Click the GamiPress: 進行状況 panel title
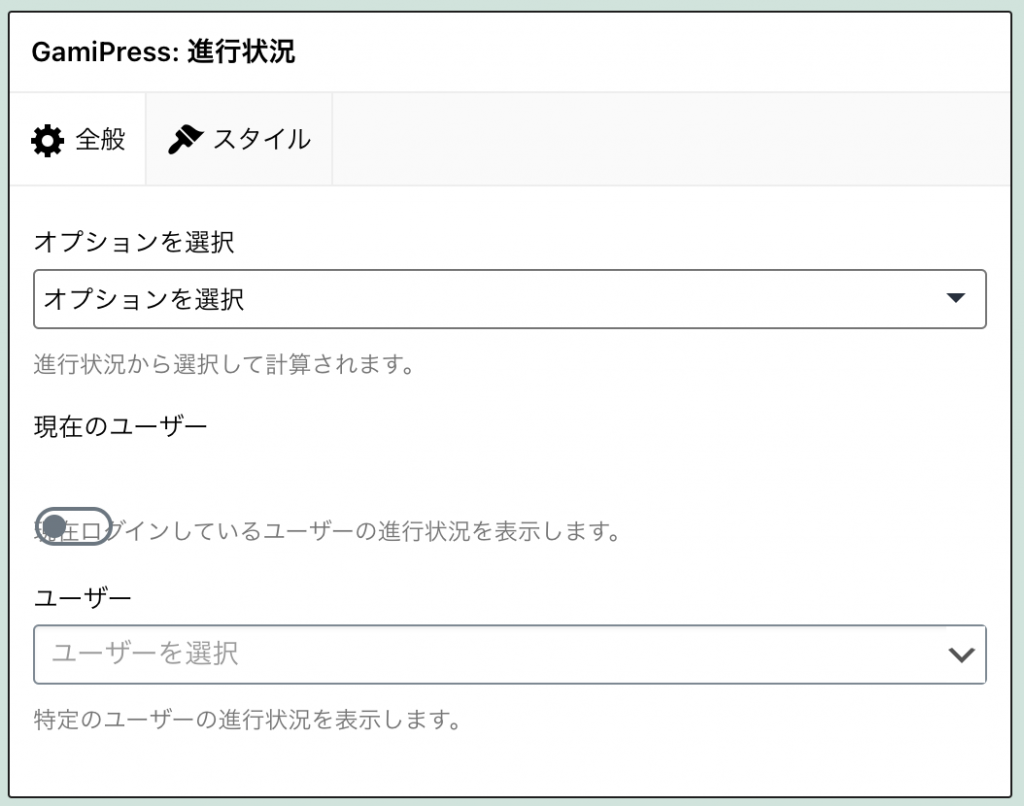Viewport: 1024px width, 806px height. [x=163, y=52]
